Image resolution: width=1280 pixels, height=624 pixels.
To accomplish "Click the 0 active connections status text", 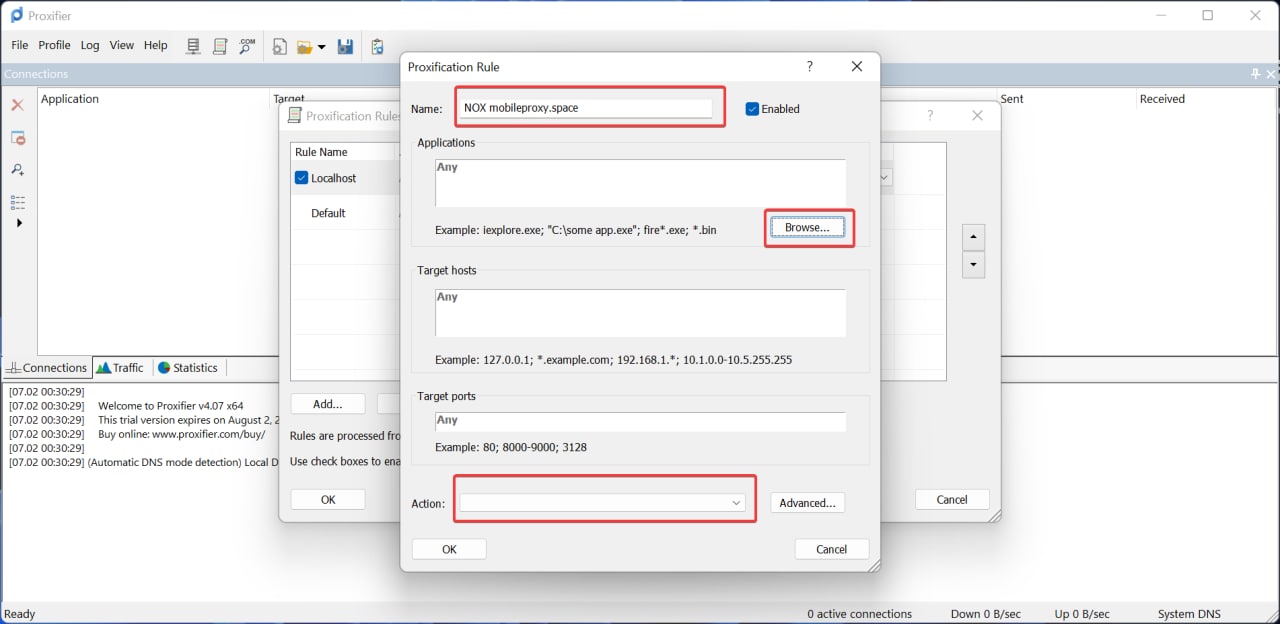I will 860,614.
